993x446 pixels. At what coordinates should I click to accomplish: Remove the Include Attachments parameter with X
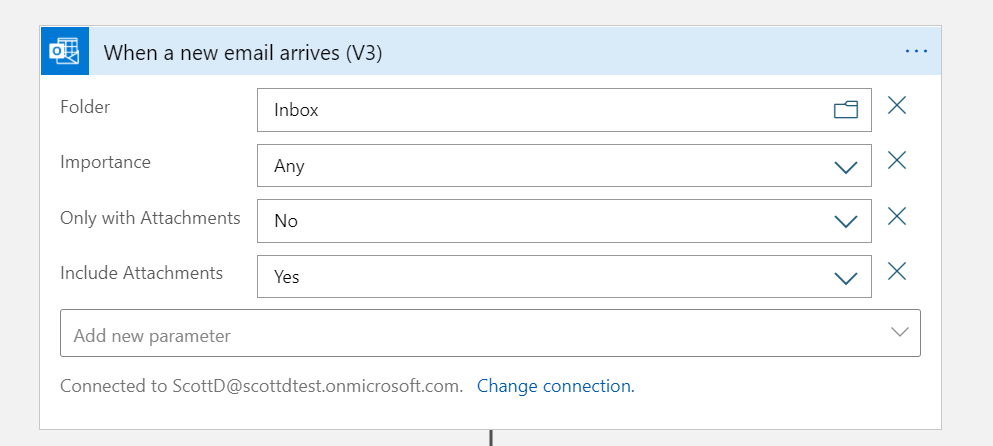tap(897, 271)
